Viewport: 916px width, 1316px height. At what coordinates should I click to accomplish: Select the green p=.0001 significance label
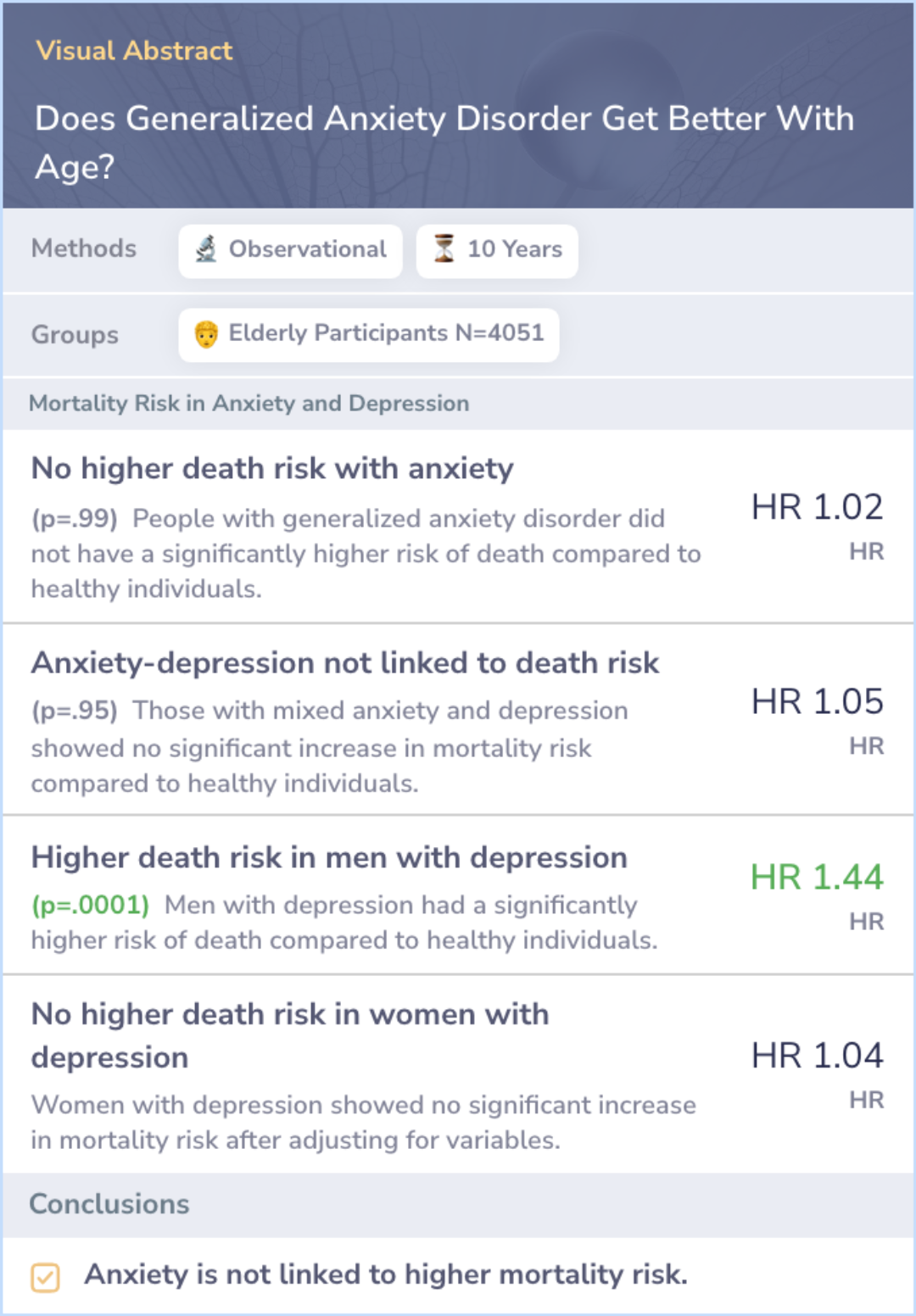tap(90, 905)
